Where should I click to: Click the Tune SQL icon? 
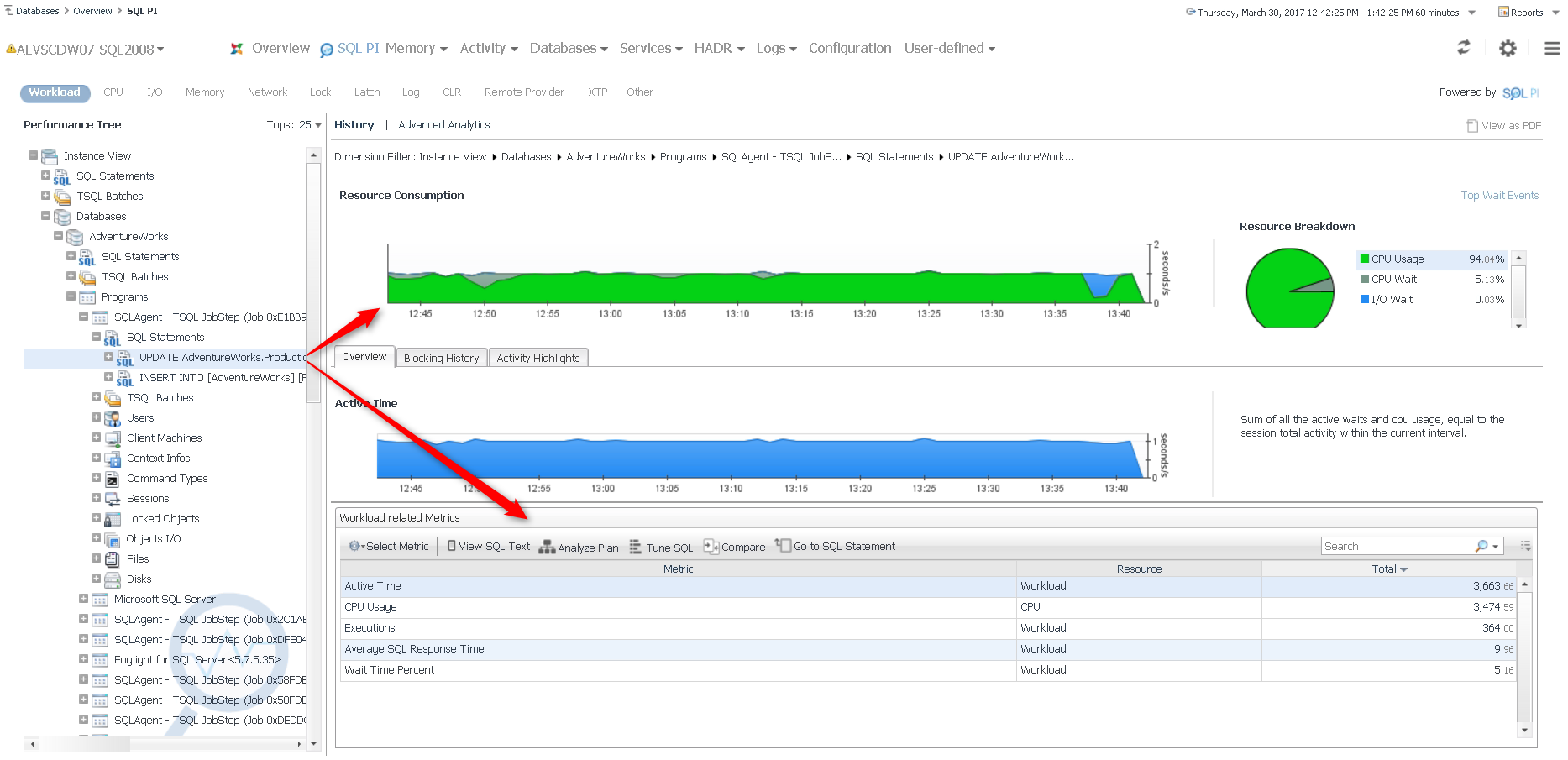(636, 547)
